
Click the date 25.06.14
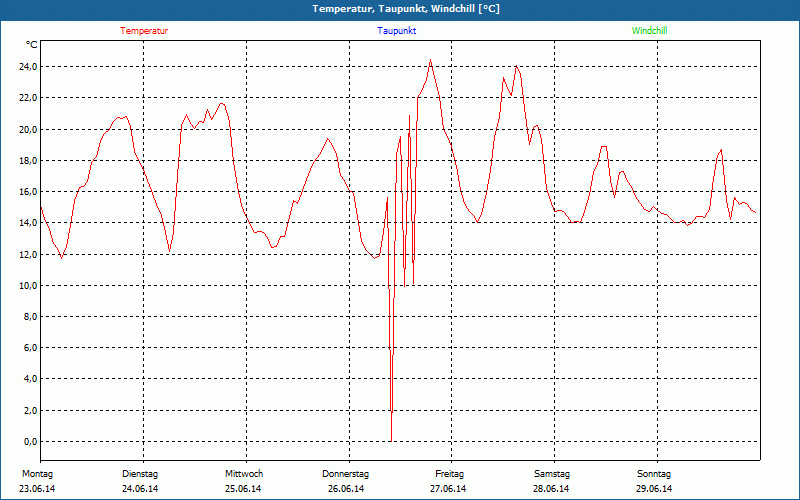(243, 489)
